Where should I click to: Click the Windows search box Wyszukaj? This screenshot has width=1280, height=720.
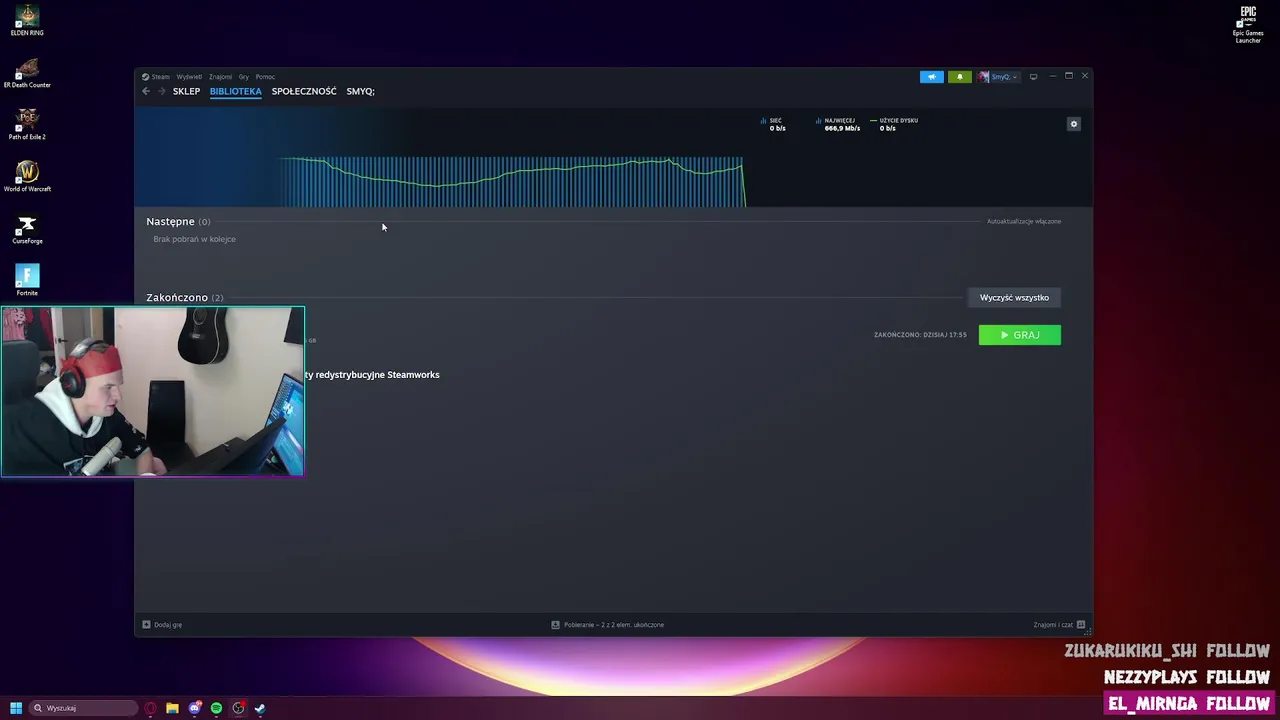(82, 708)
